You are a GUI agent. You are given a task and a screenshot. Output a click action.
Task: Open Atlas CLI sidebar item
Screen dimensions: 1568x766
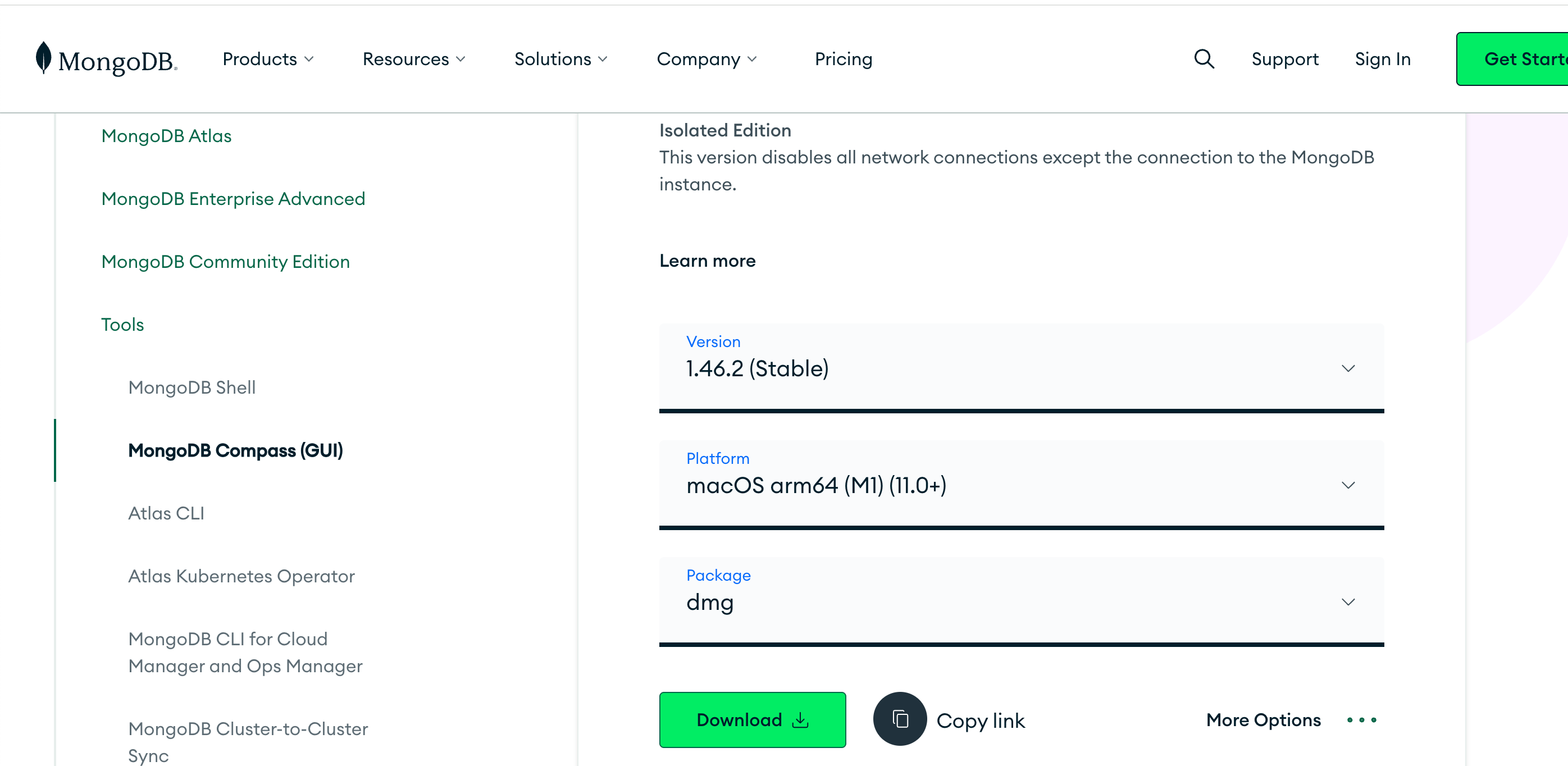pyautogui.click(x=166, y=513)
